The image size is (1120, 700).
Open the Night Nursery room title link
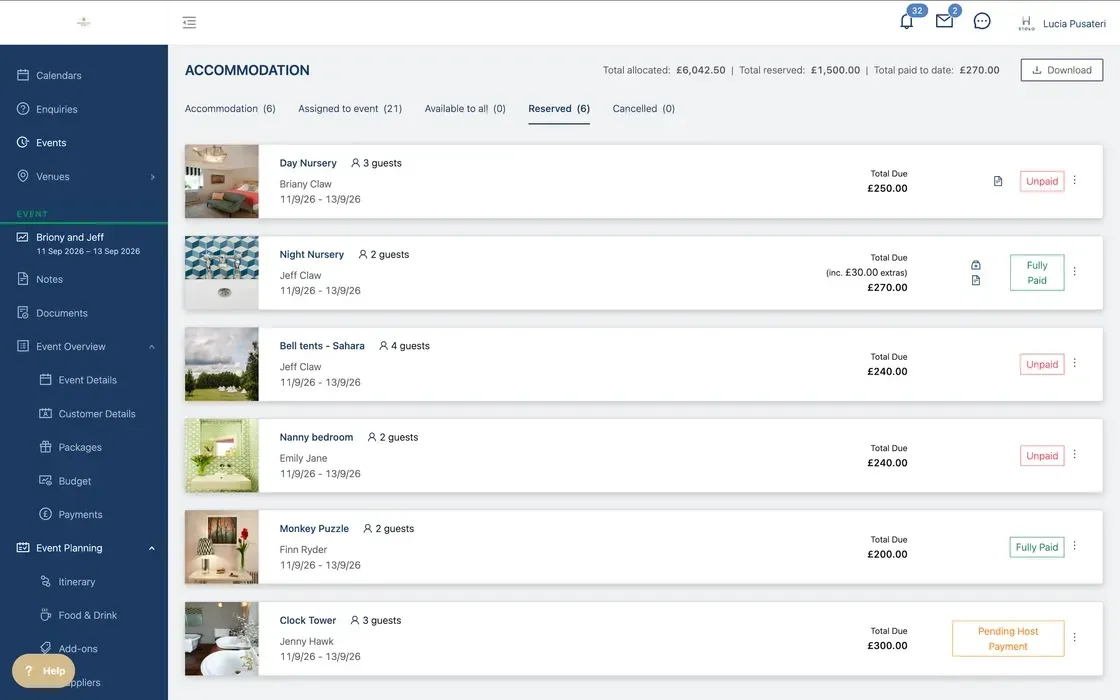(311, 254)
